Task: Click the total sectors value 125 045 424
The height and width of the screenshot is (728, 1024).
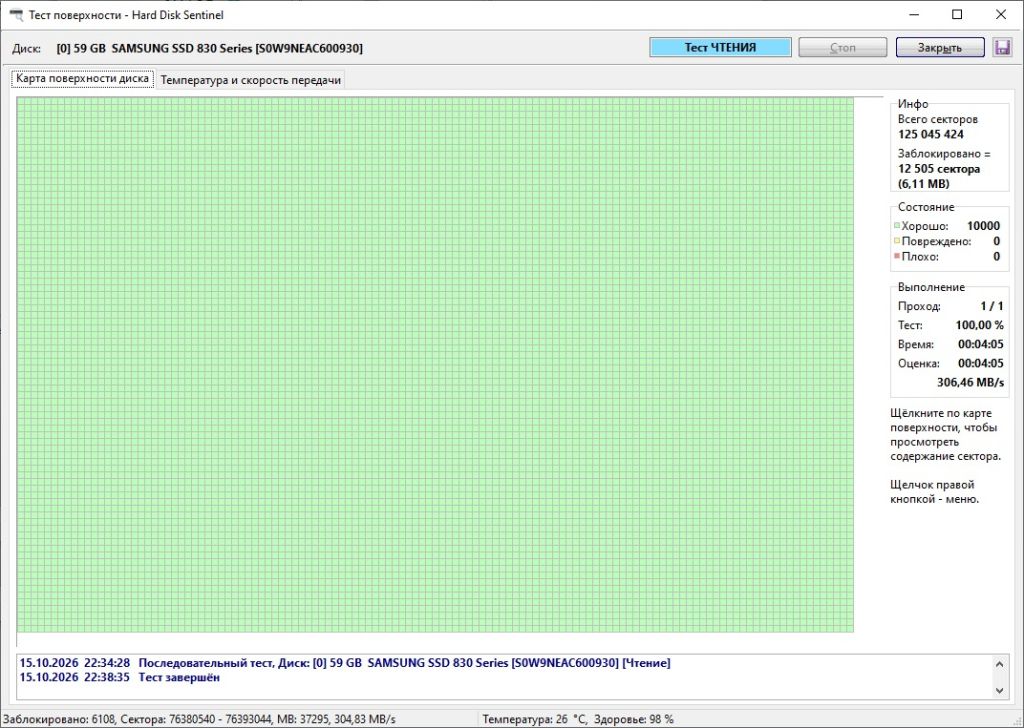Action: pyautogui.click(x=931, y=135)
